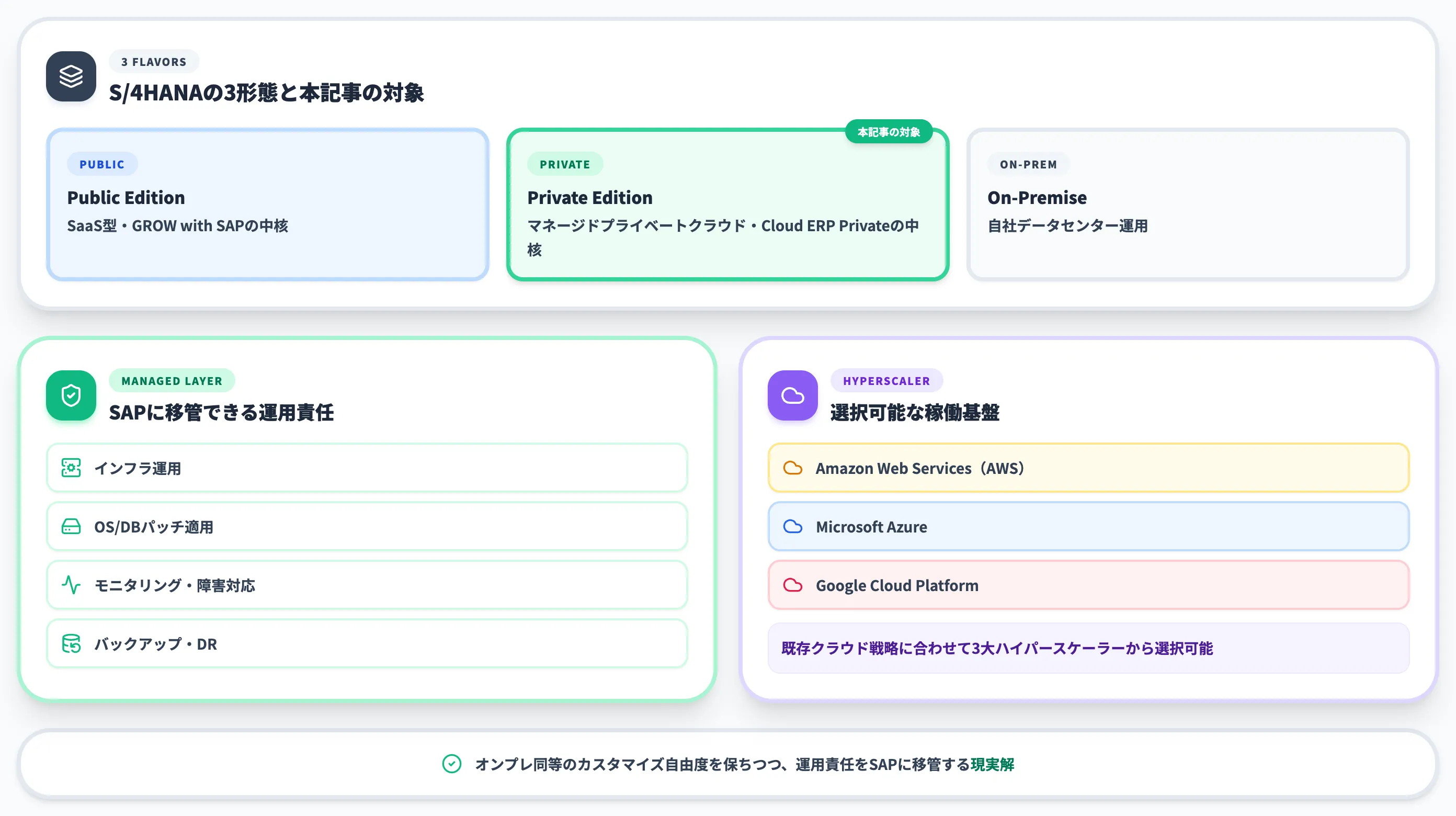Image resolution: width=1456 pixels, height=816 pixels.
Task: Select the ON-PREM badge
Action: point(1028,164)
